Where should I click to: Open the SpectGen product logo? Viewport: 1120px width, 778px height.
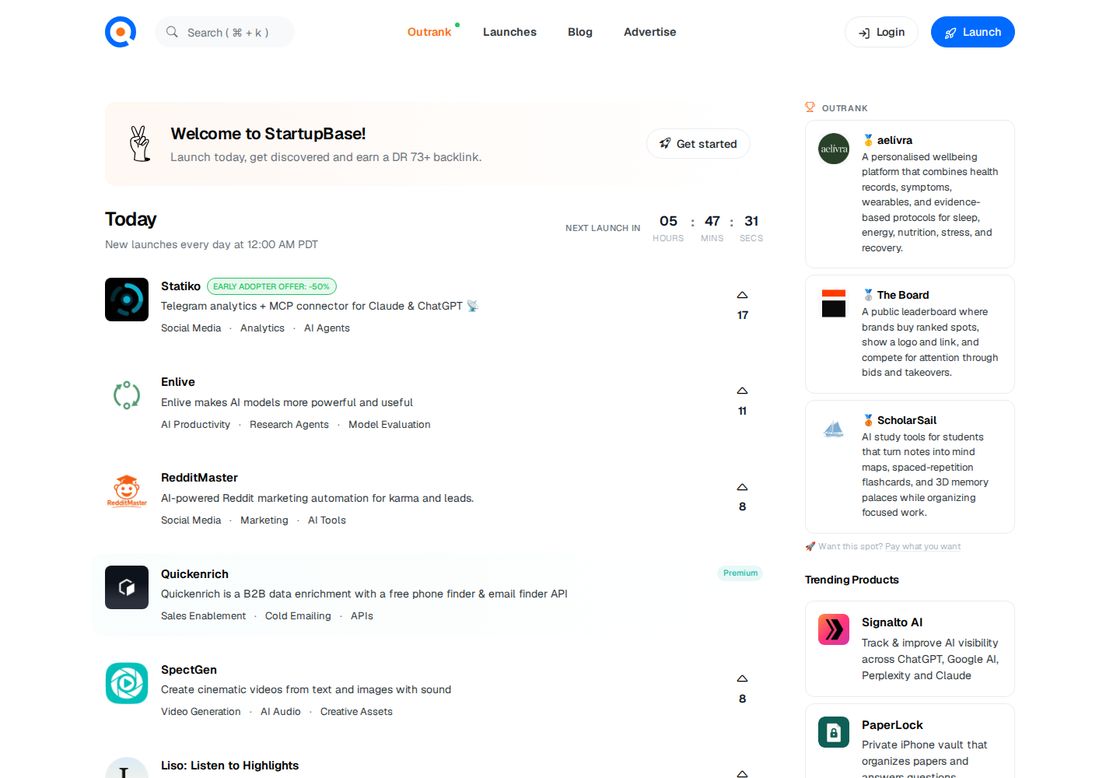127,683
